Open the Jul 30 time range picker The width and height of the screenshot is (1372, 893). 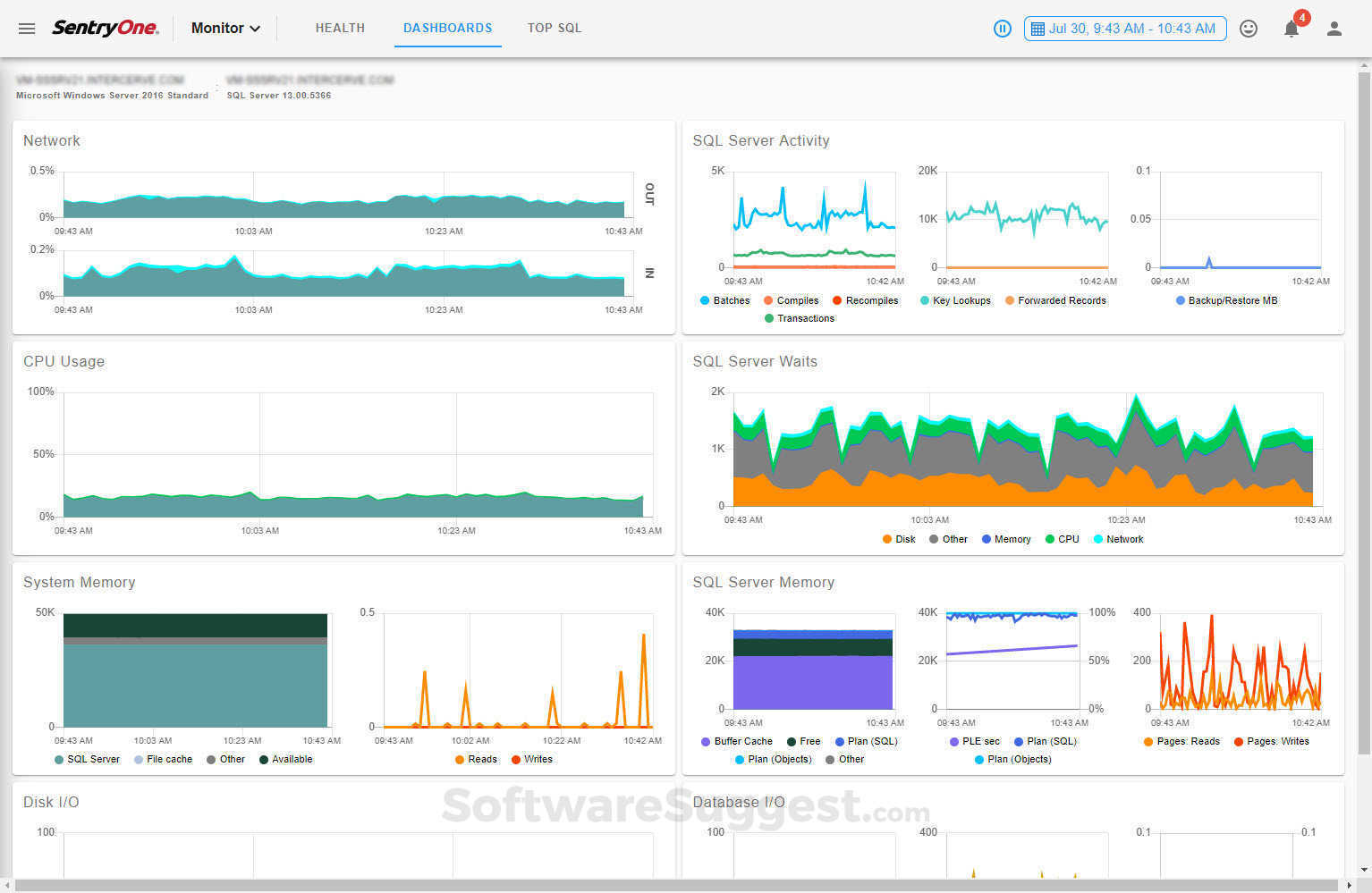(1125, 29)
